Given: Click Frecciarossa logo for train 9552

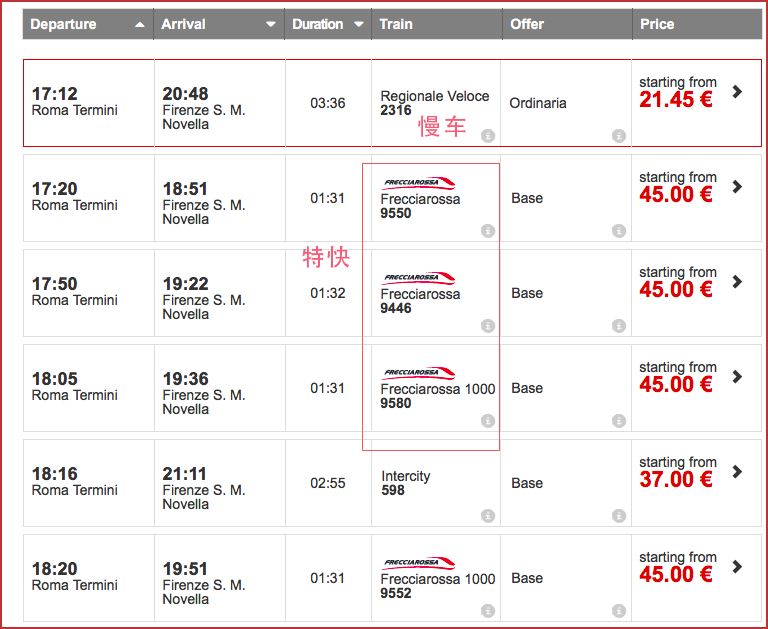Looking at the screenshot, I should tap(418, 563).
